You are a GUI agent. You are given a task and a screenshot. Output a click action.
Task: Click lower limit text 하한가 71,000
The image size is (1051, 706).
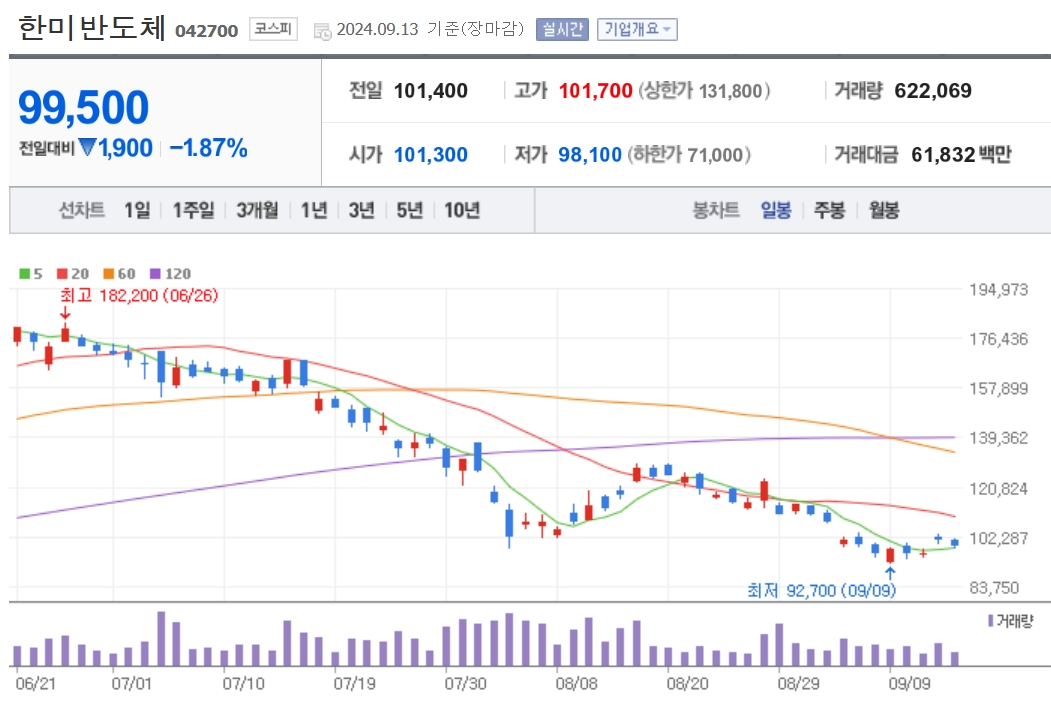(x=689, y=155)
